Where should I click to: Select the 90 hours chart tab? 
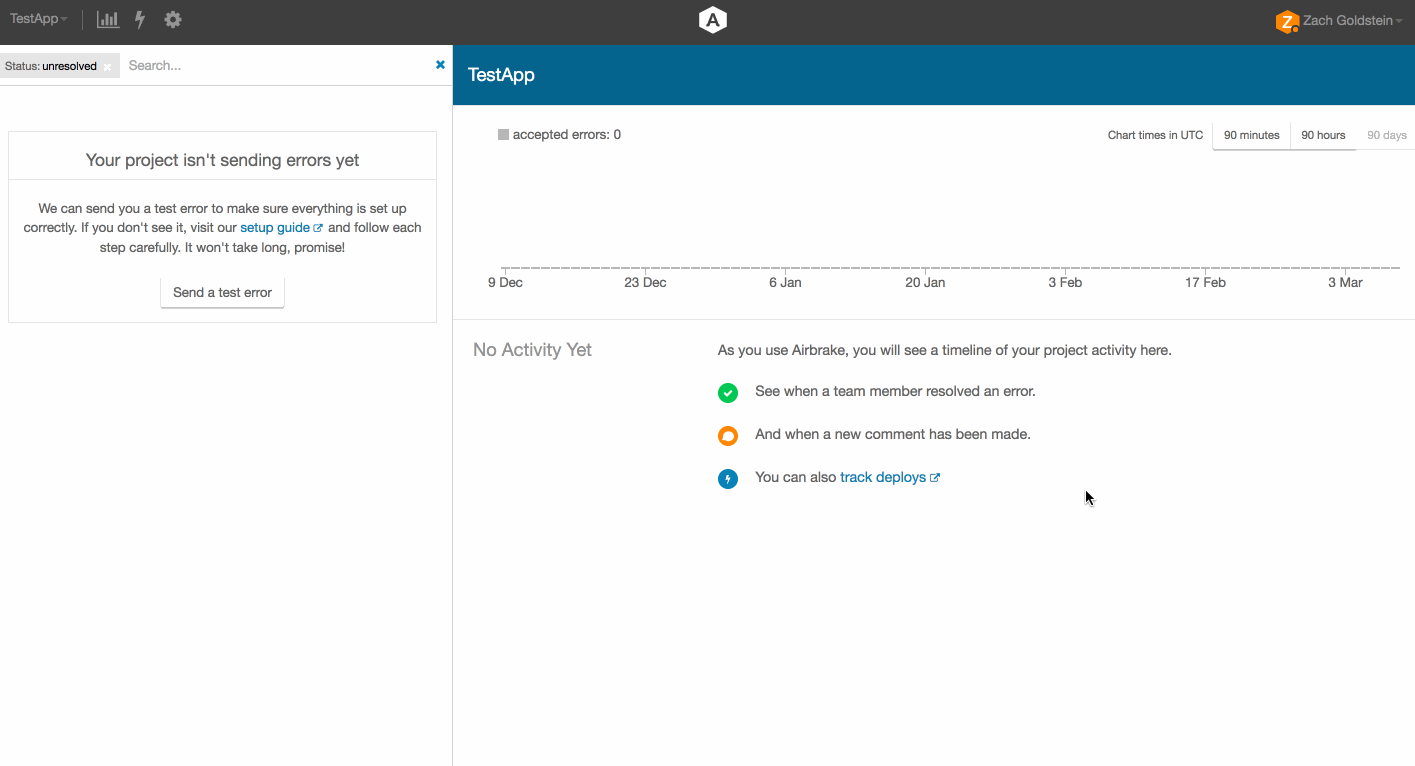1323,135
